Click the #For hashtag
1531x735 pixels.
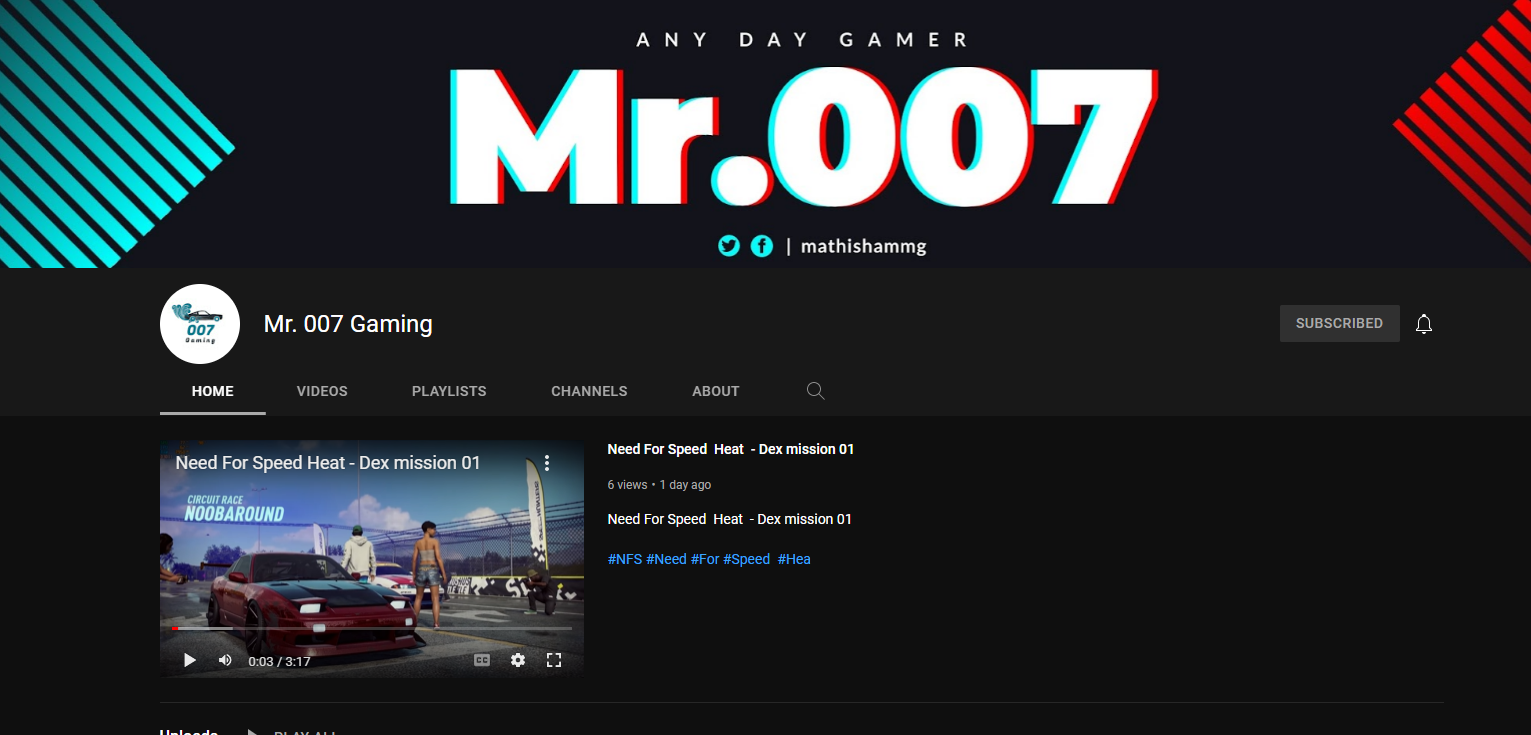(705, 559)
